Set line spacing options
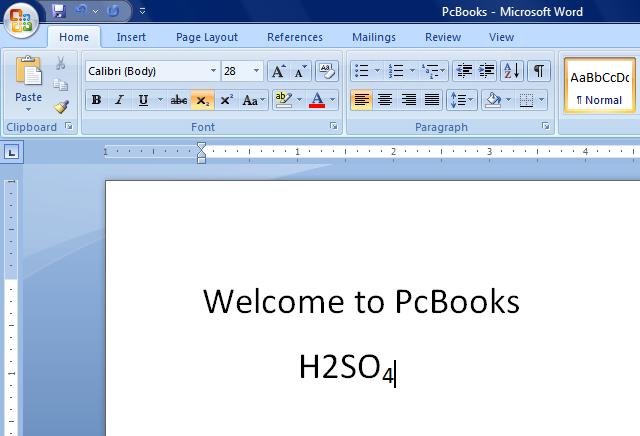Screen dimensions: 640x436 tap(462, 100)
